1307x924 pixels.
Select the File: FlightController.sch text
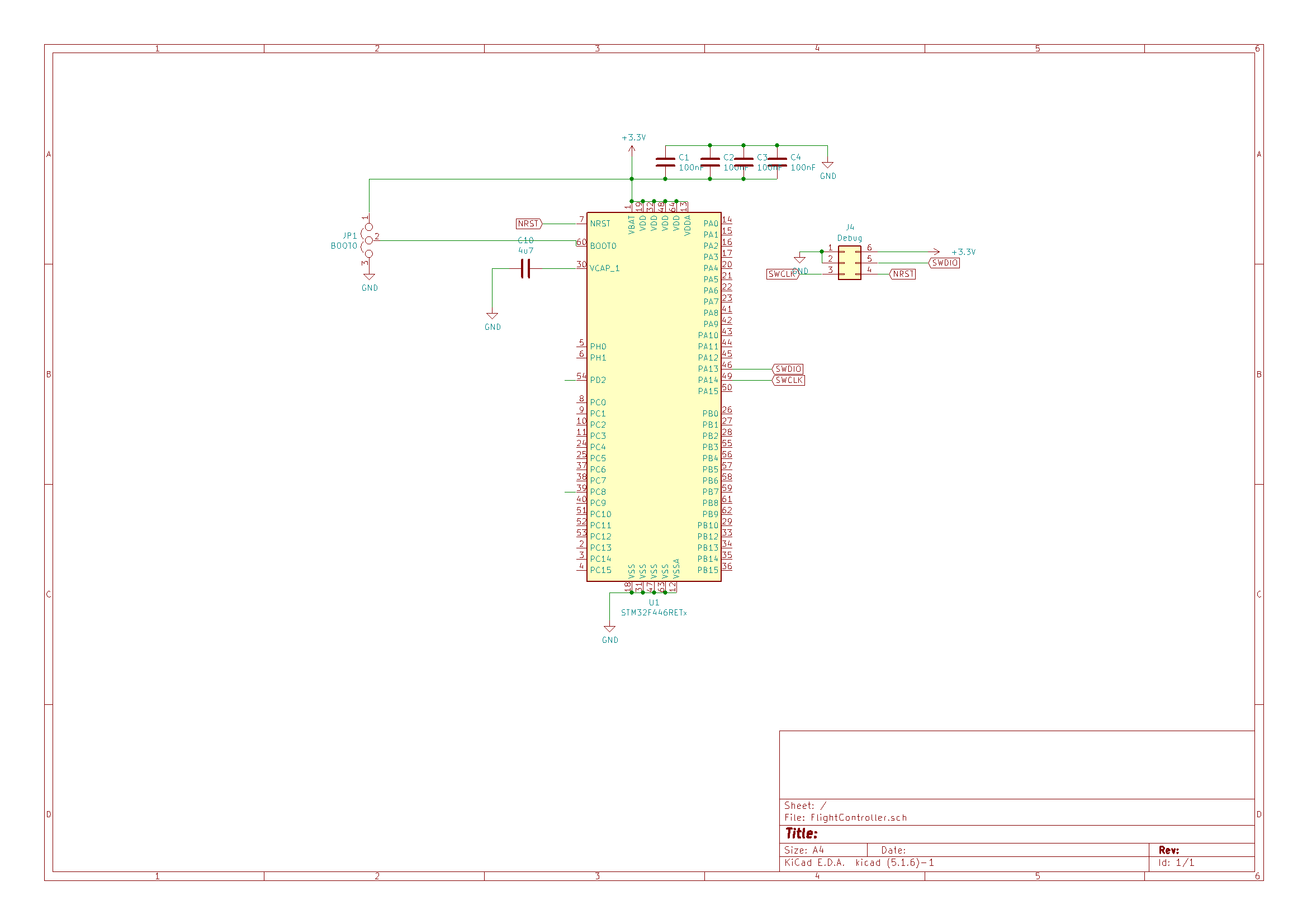[x=845, y=818]
